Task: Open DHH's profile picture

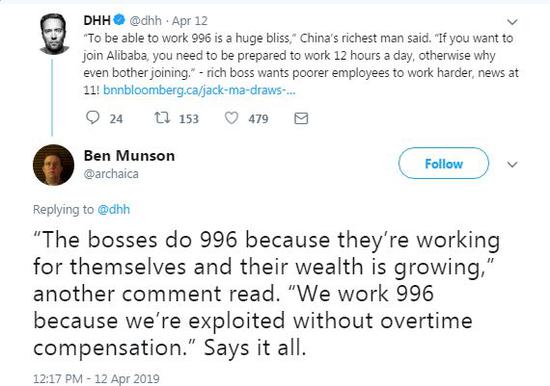Action: point(54,34)
